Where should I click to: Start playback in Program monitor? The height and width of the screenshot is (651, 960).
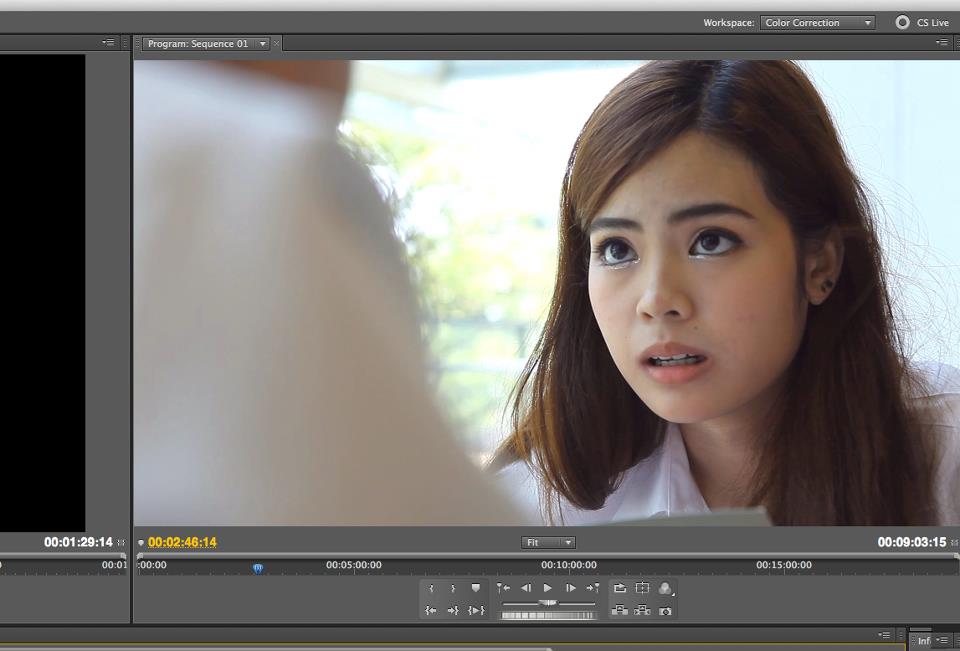coord(548,589)
